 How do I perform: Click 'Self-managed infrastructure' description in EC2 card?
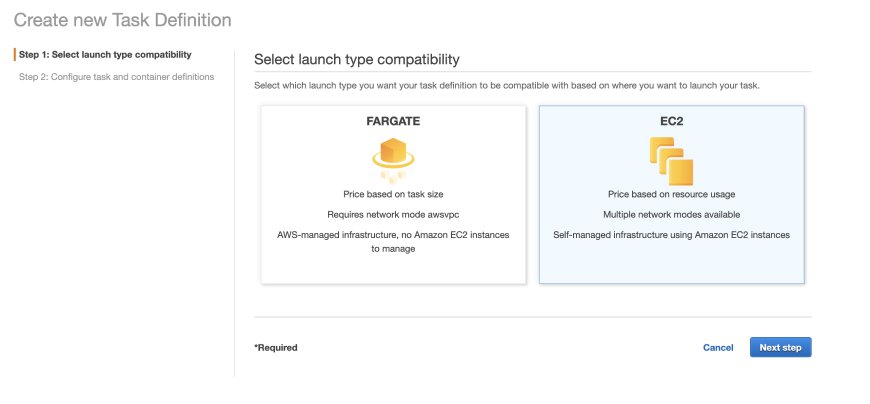[x=671, y=235]
